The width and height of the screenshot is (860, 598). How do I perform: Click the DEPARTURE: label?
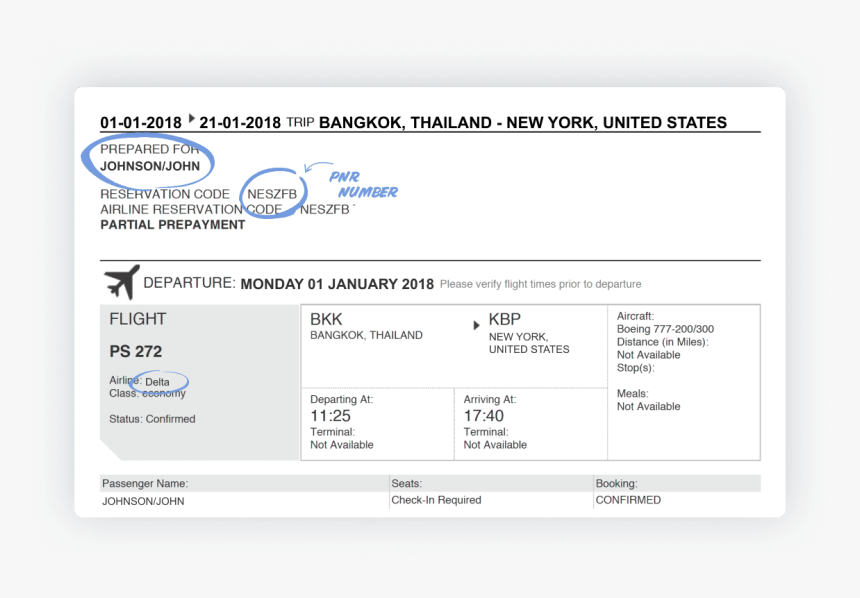[x=189, y=283]
